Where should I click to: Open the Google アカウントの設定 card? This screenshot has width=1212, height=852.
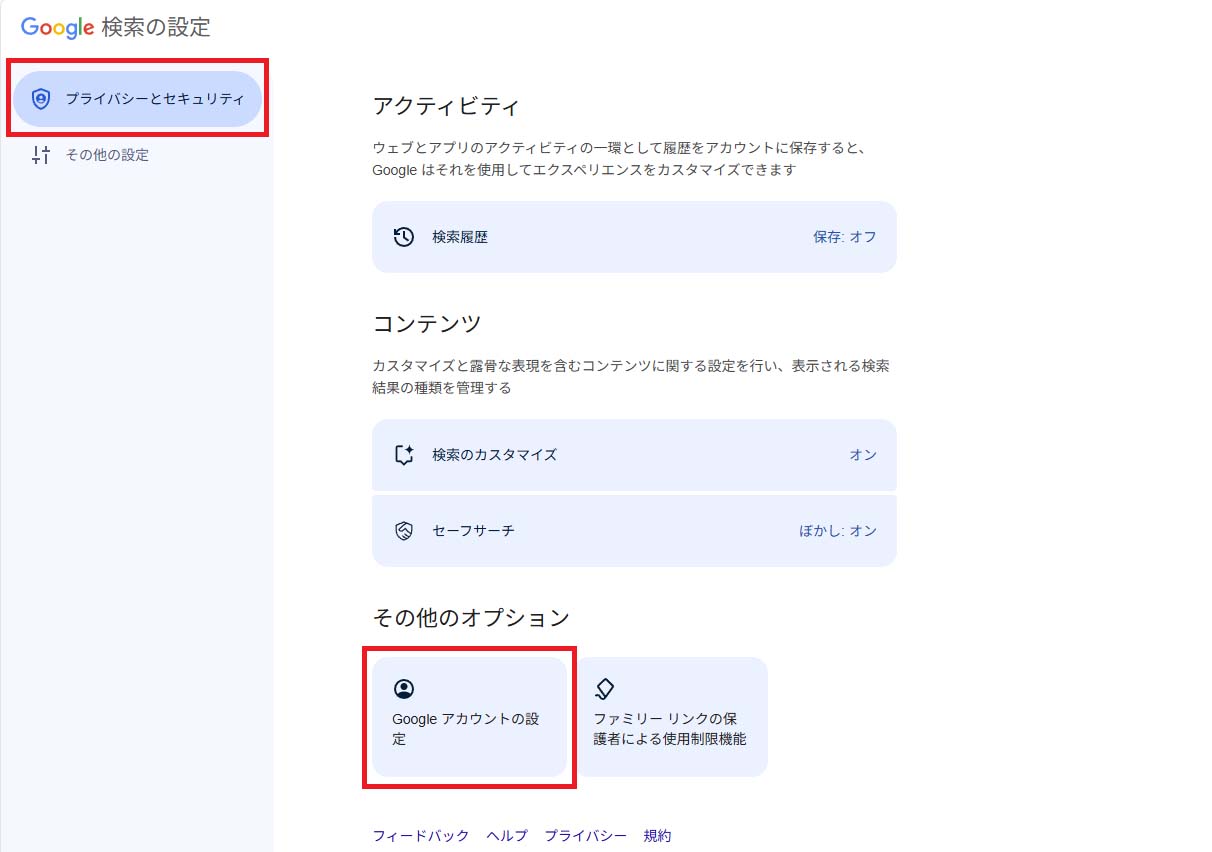click(469, 717)
